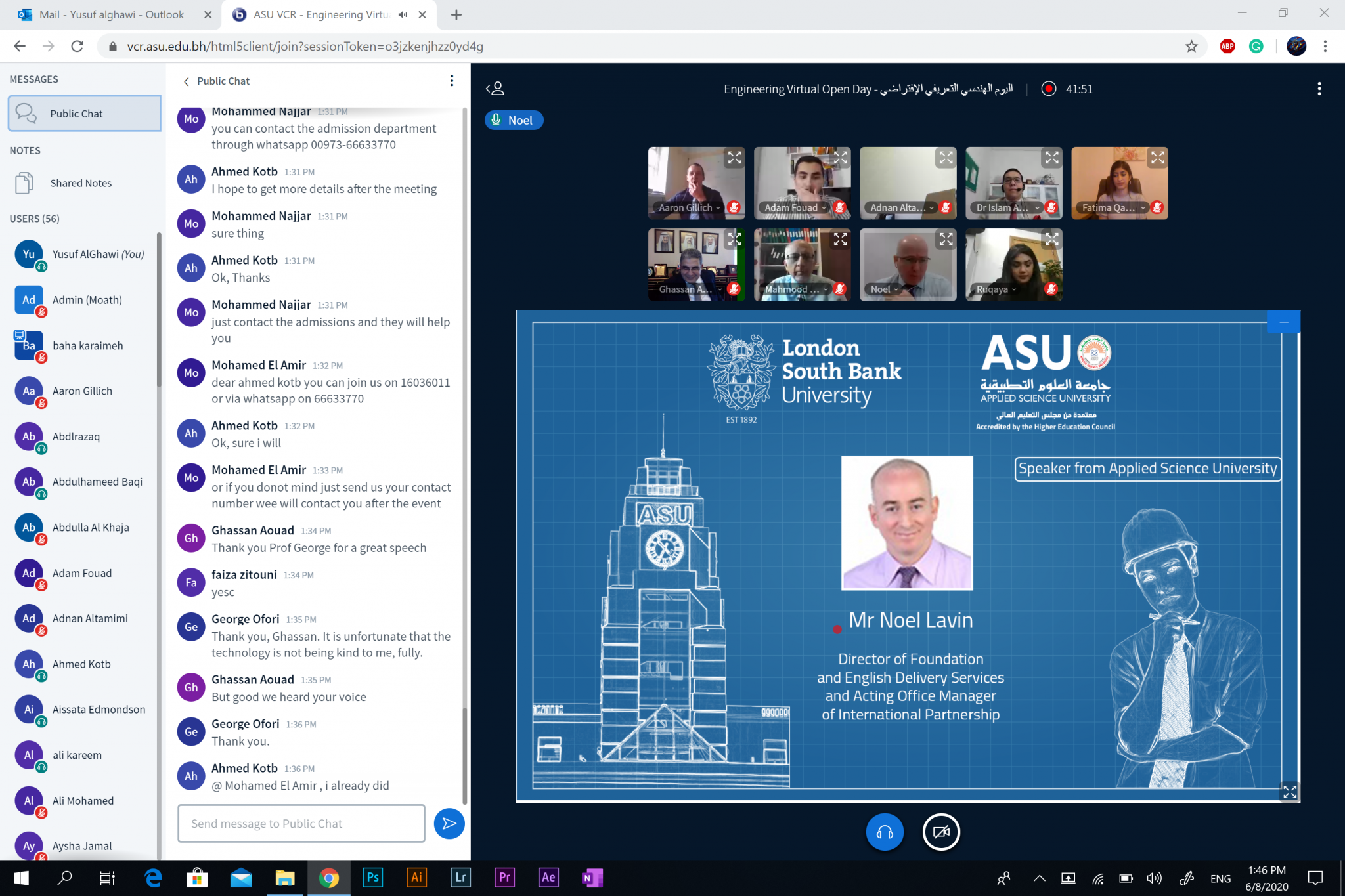The height and width of the screenshot is (896, 1345).
Task: Focus the Send message to Public Chat field
Action: point(301,823)
